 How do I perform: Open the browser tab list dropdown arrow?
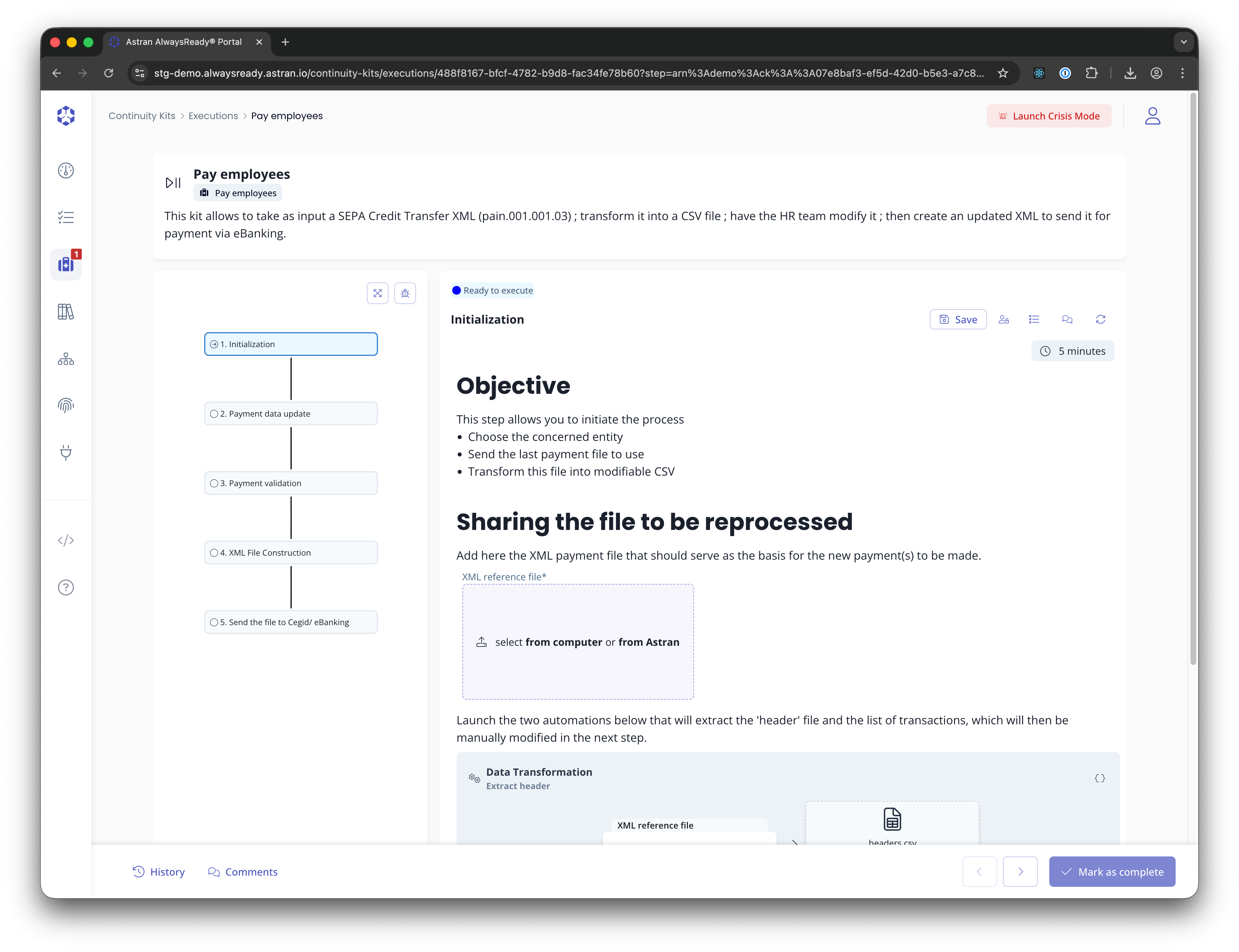pyautogui.click(x=1184, y=42)
